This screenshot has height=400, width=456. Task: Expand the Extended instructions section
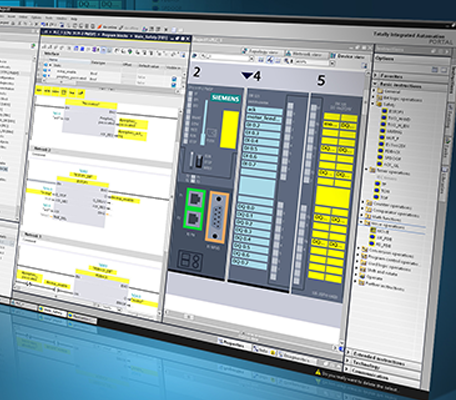click(348, 352)
